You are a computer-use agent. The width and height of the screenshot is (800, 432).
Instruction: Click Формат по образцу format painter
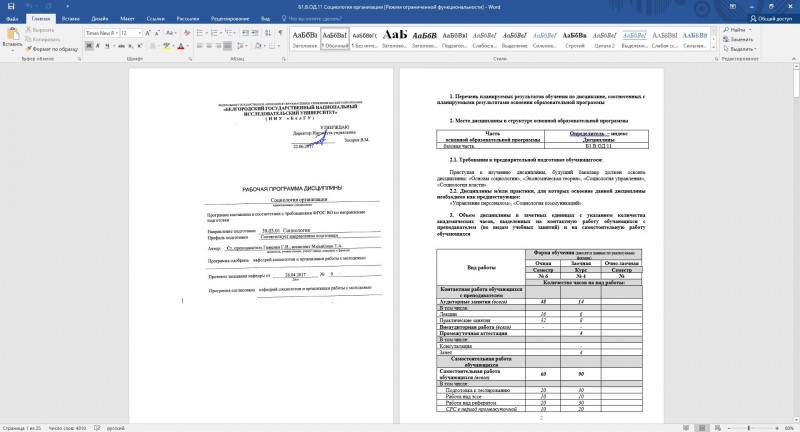pyautogui.click(x=52, y=49)
